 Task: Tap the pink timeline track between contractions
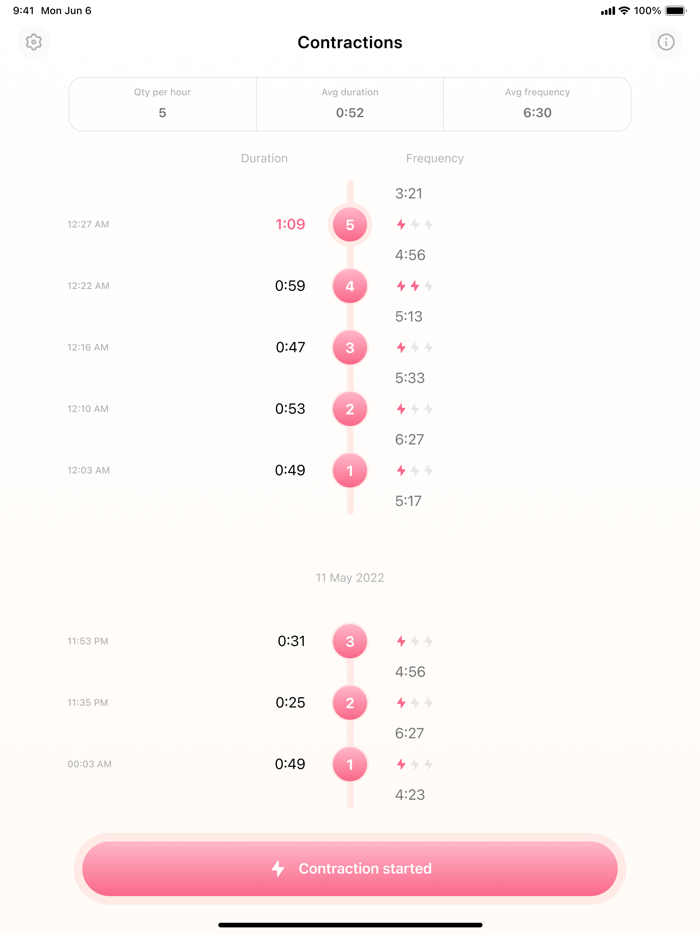pos(349,255)
